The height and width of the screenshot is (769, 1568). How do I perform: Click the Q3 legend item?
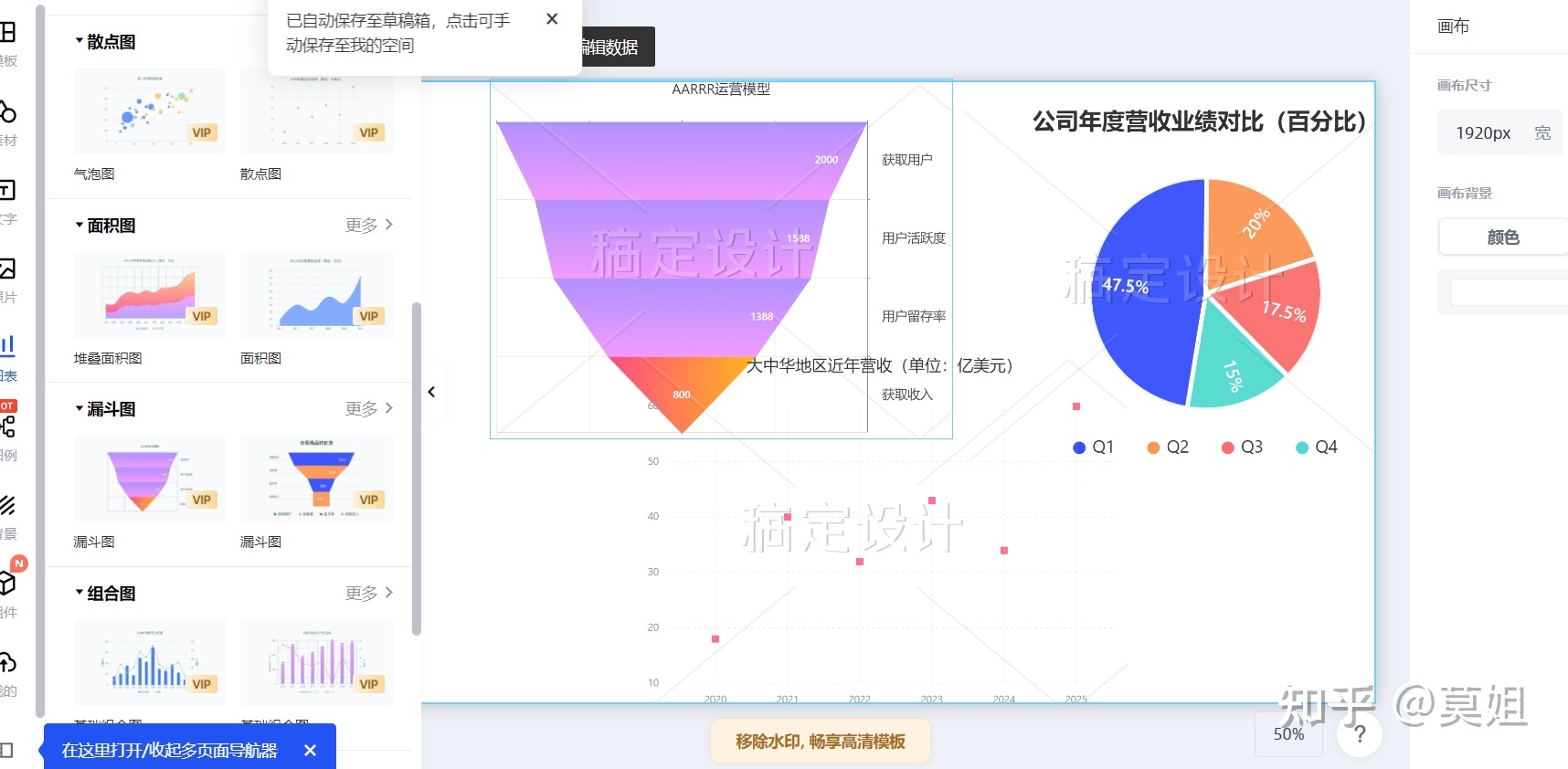[x=1242, y=447]
